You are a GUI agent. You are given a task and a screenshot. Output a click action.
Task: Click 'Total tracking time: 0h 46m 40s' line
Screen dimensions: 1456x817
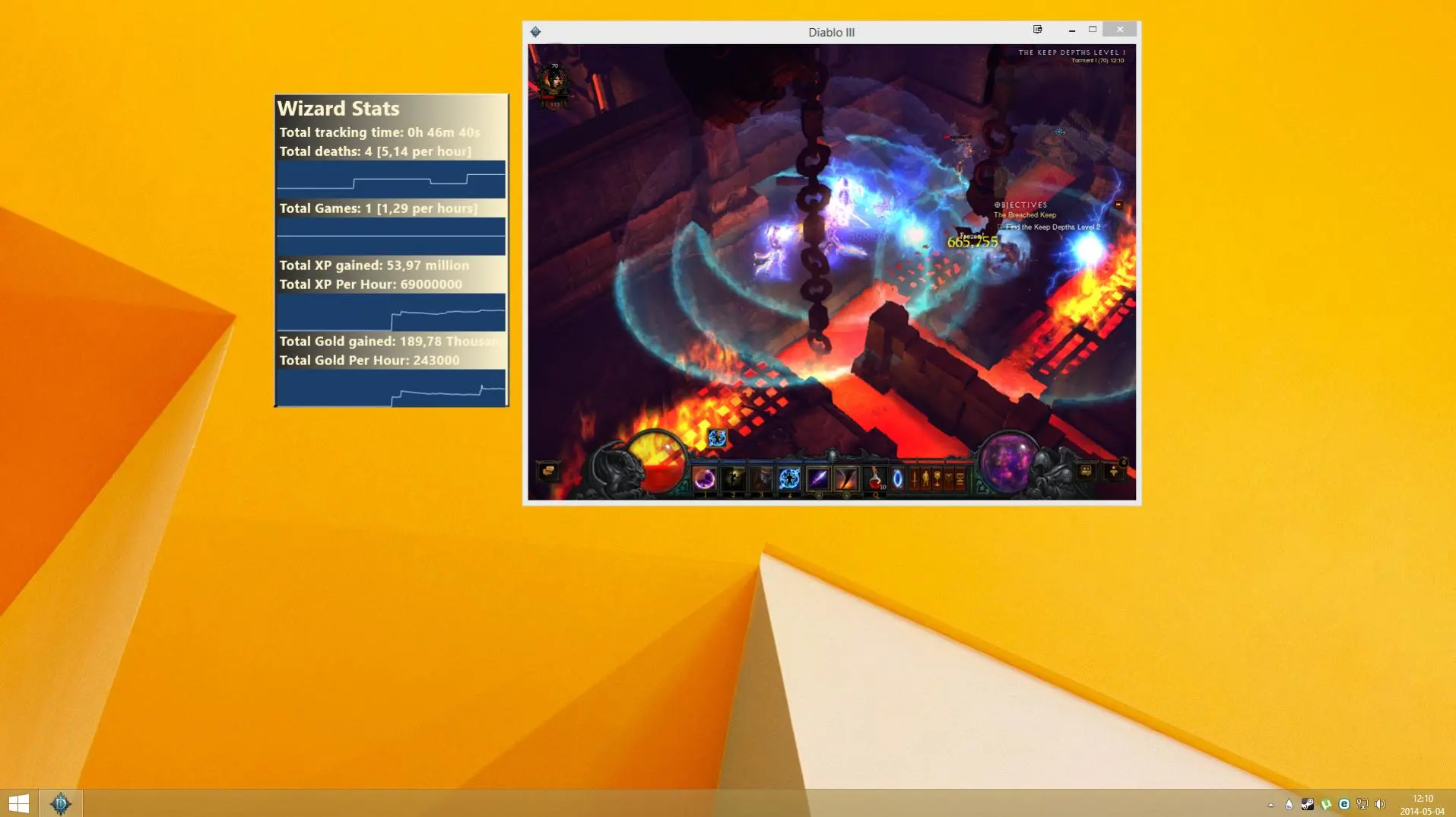[379, 132]
